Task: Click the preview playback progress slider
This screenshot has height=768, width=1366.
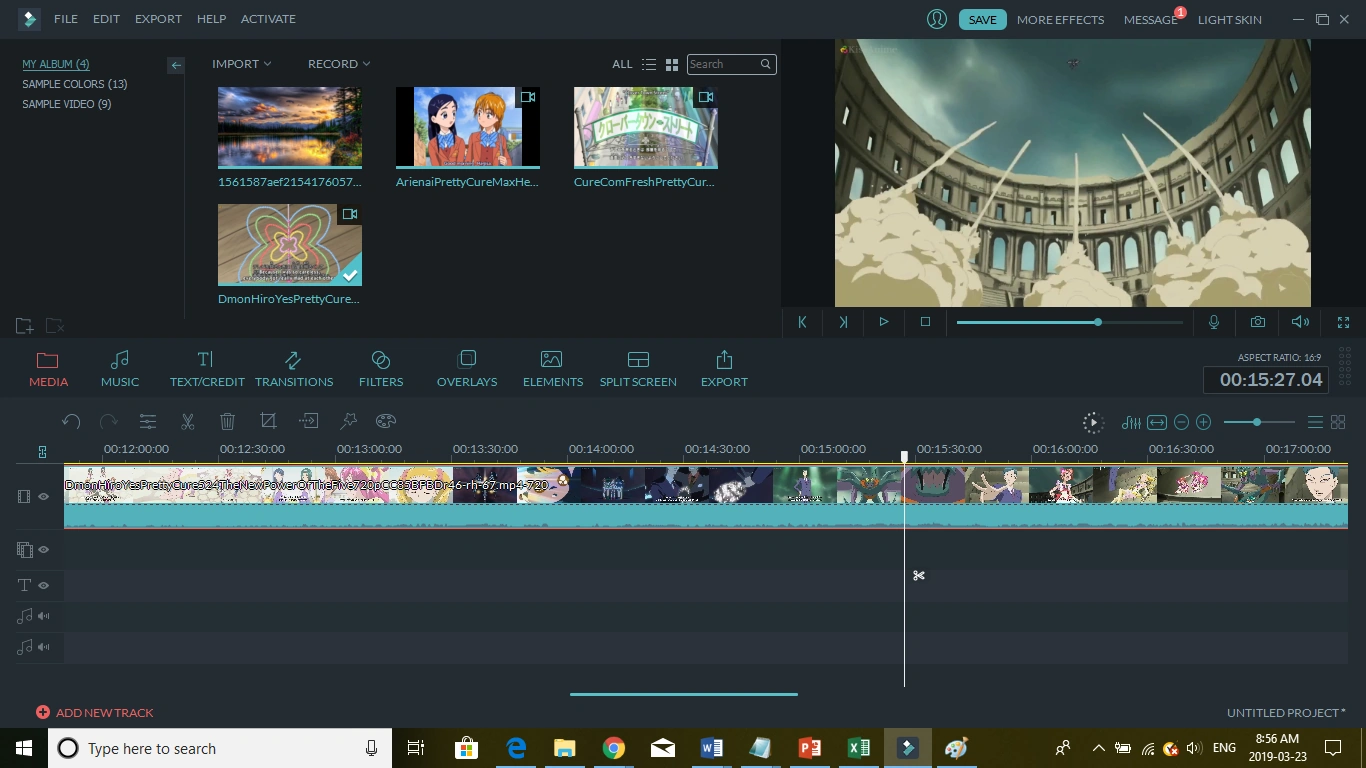Action: point(1069,322)
